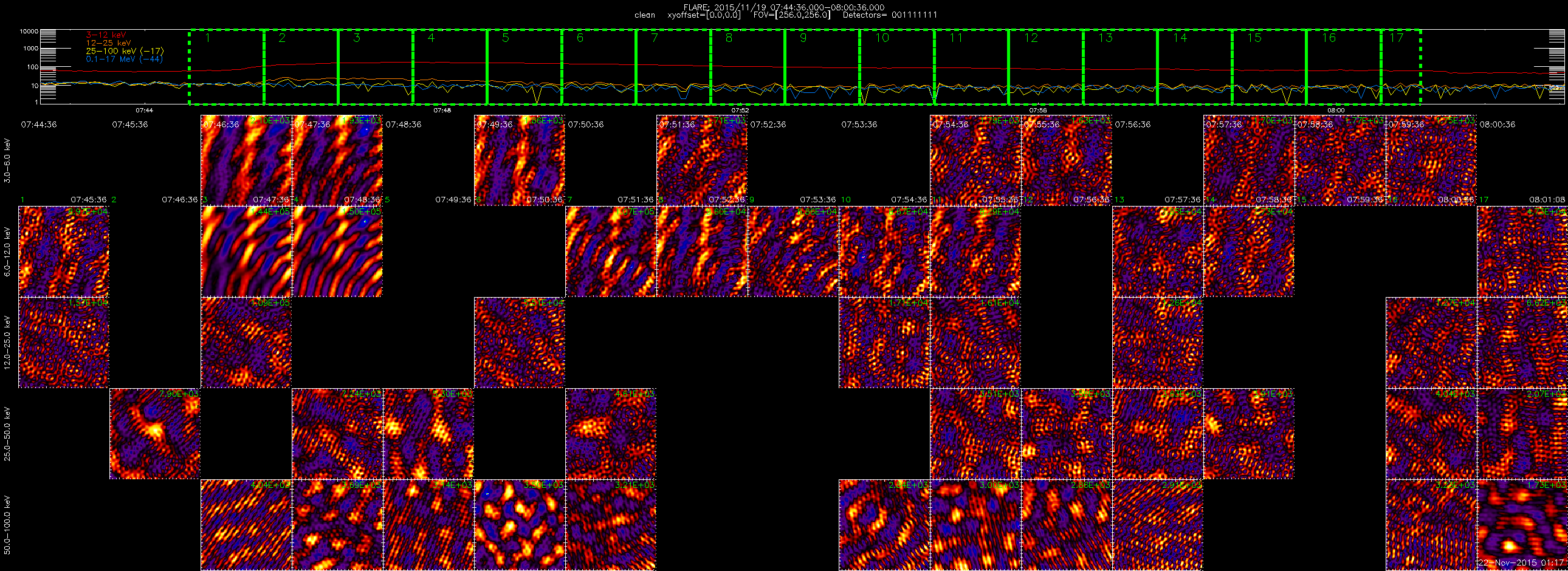Click the 25.0-50.0 keV row label

click(7, 434)
